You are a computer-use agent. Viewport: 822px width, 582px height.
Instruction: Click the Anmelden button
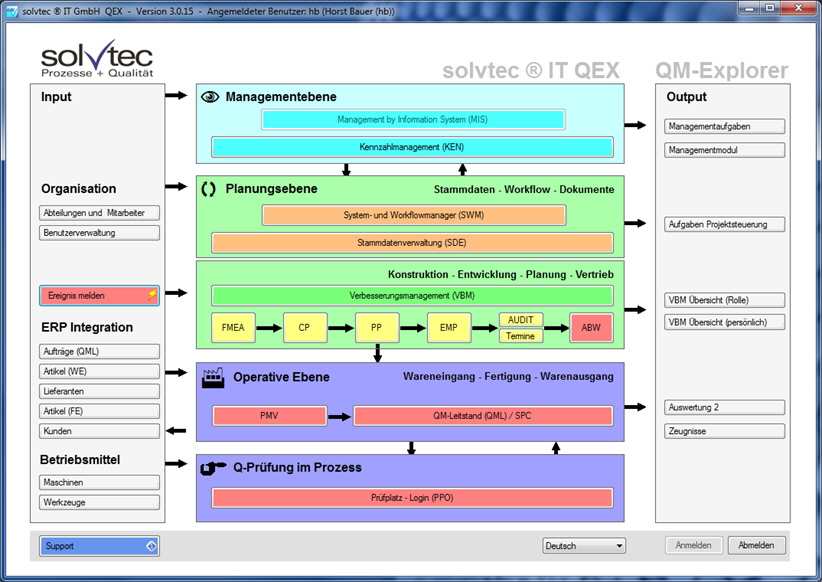click(694, 545)
